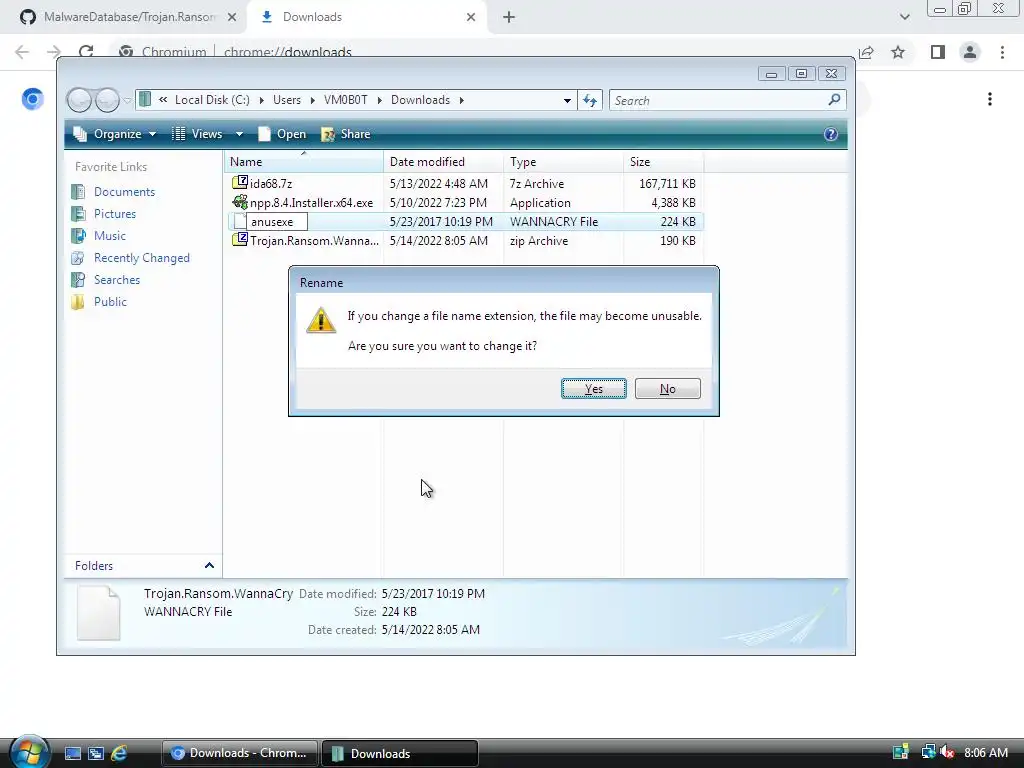Image resolution: width=1024 pixels, height=768 pixels.
Task: Expand the Views dropdown arrow
Action: tap(239, 134)
